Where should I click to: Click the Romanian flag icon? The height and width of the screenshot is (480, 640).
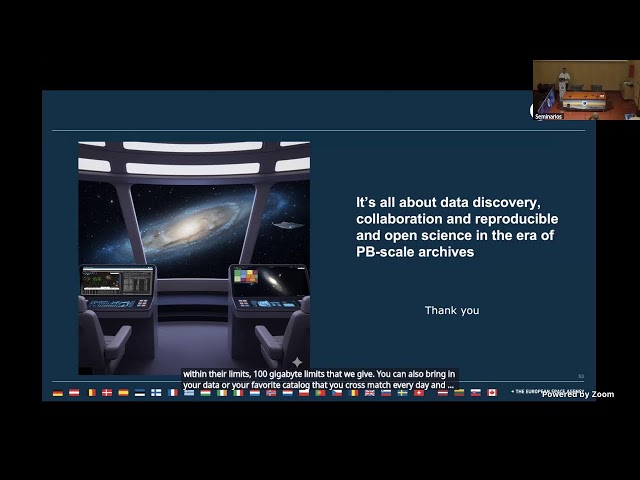(x=354, y=393)
